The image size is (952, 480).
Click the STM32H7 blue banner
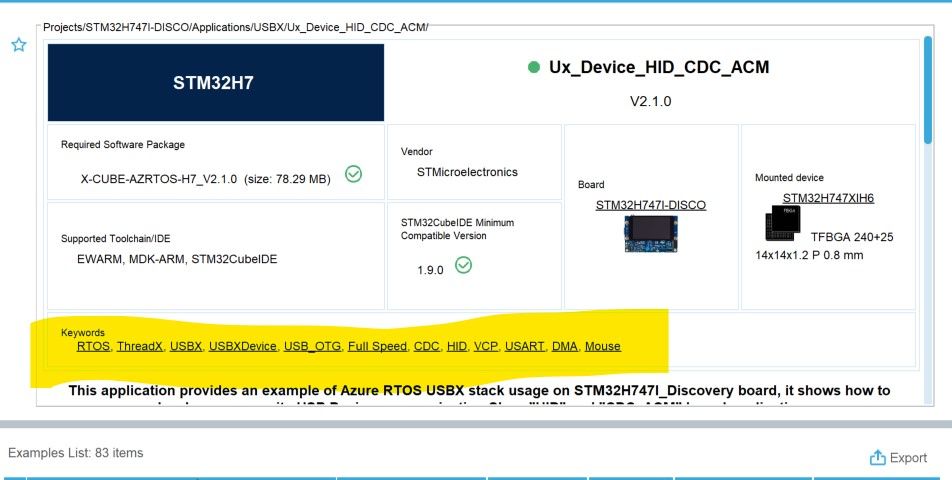tap(216, 83)
